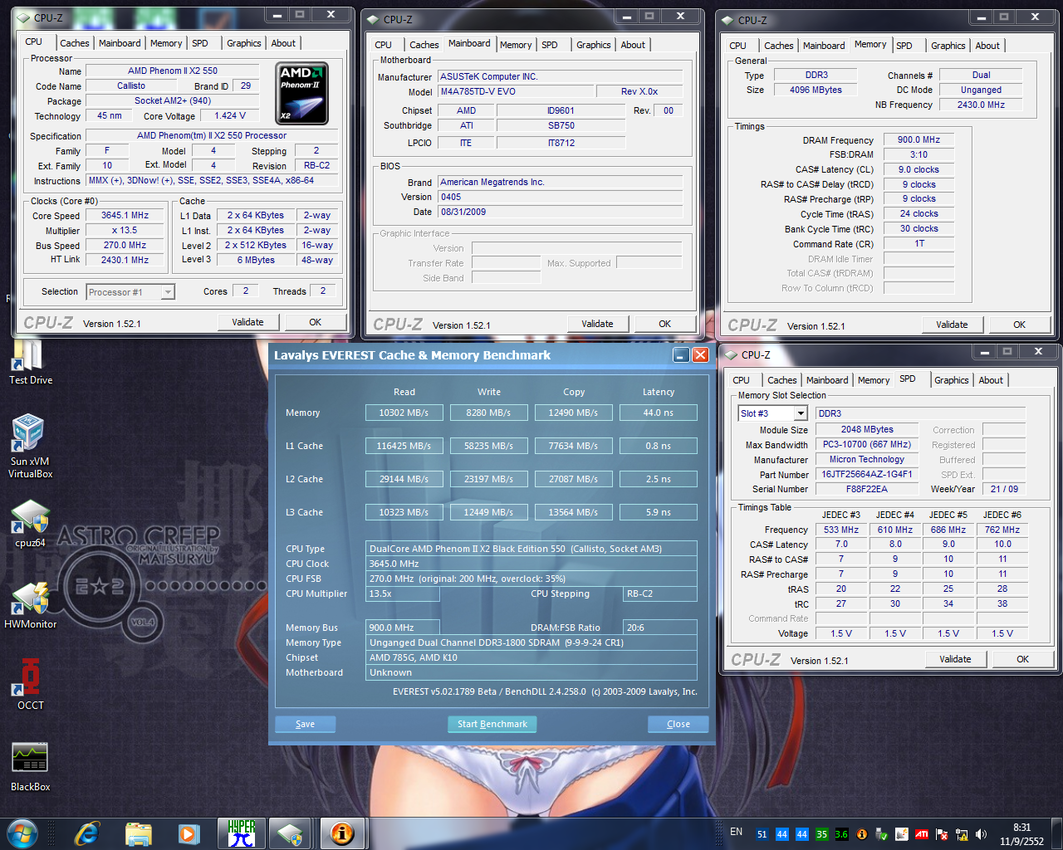The image size is (1063, 850).
Task: Open the network icon in the system tray
Action: (961, 834)
